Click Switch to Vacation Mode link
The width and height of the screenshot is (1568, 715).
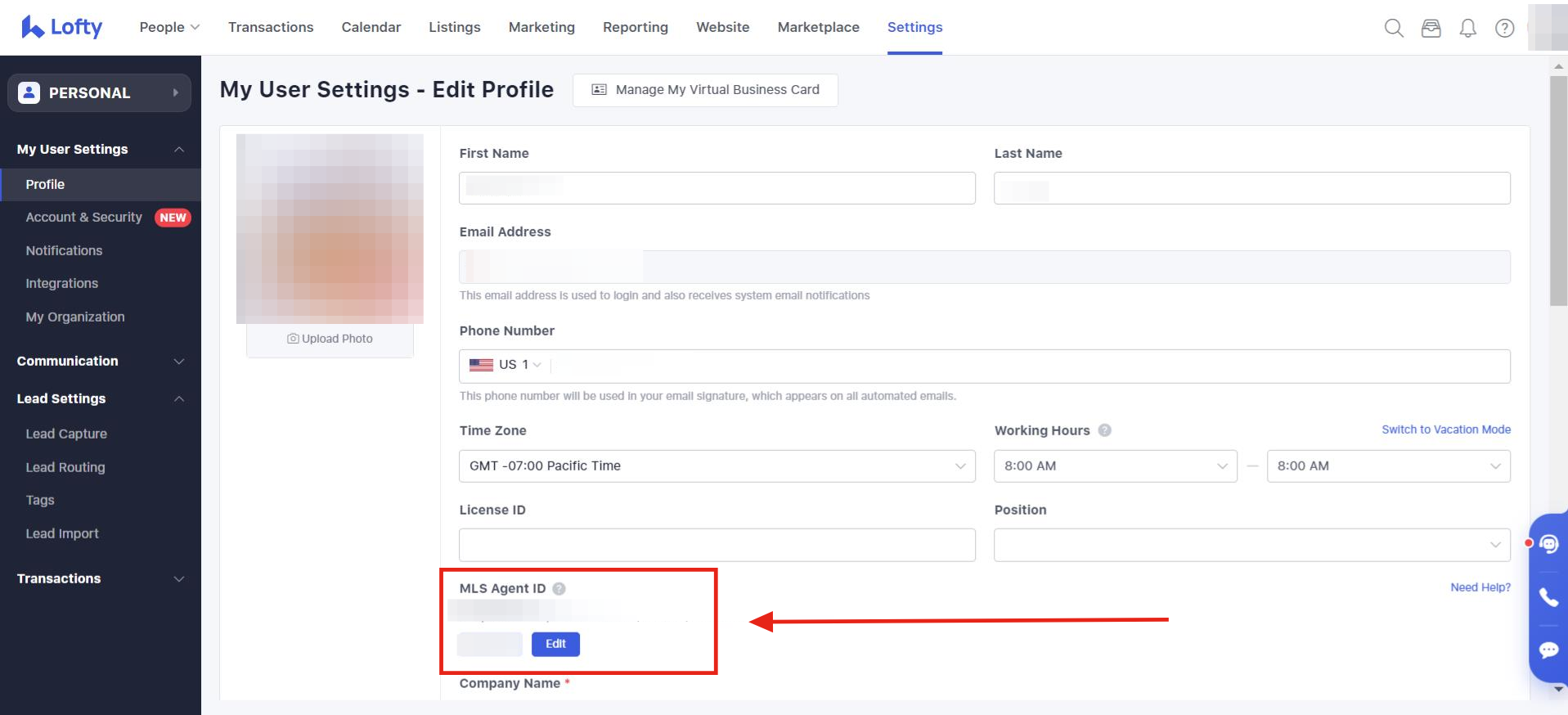point(1445,429)
